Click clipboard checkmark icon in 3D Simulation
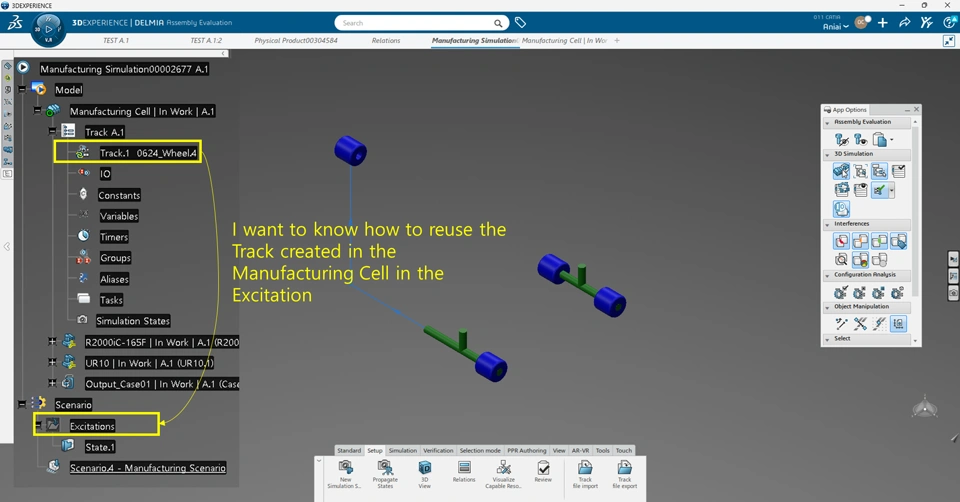960x502 pixels. pos(898,171)
